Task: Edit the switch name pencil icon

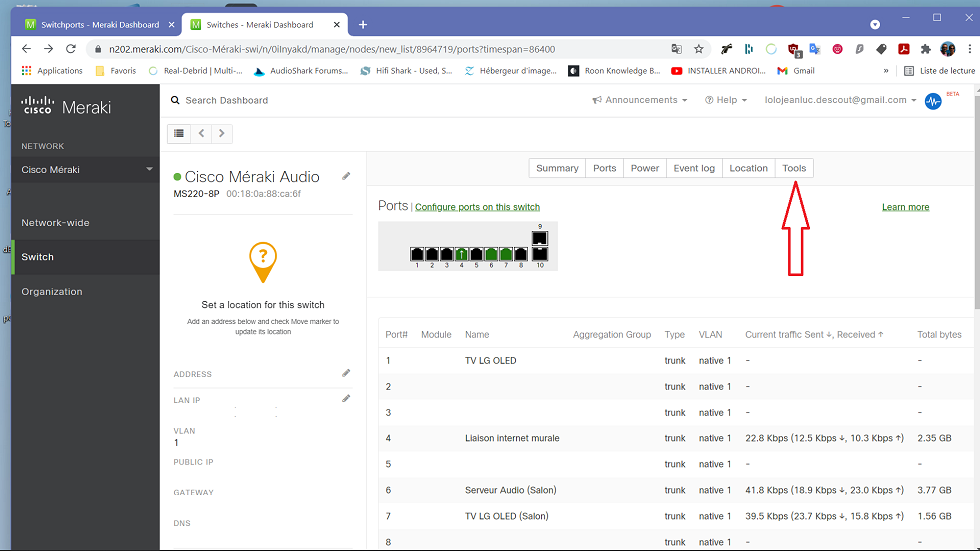Action: 346,176
